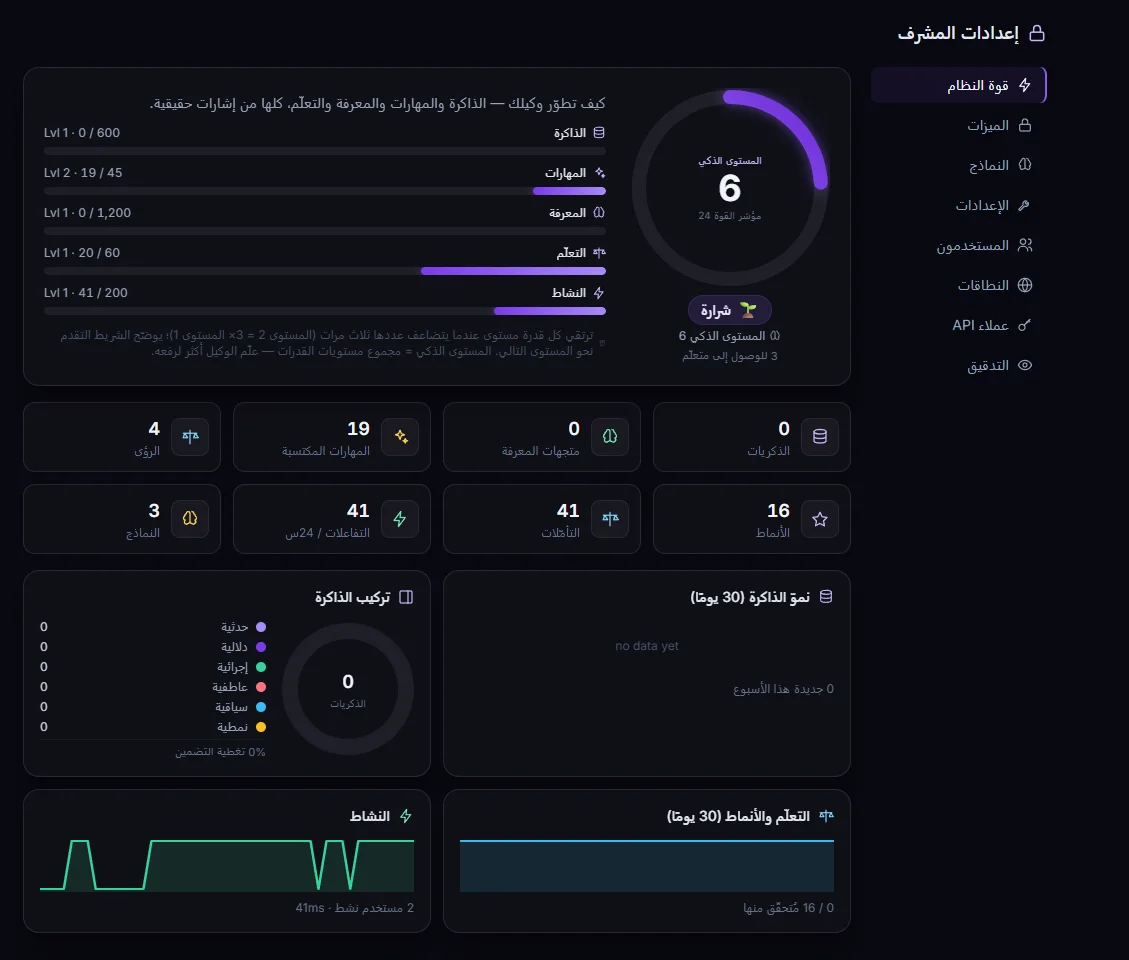Click the sparkle icon next to المهارات bar

click(x=599, y=173)
